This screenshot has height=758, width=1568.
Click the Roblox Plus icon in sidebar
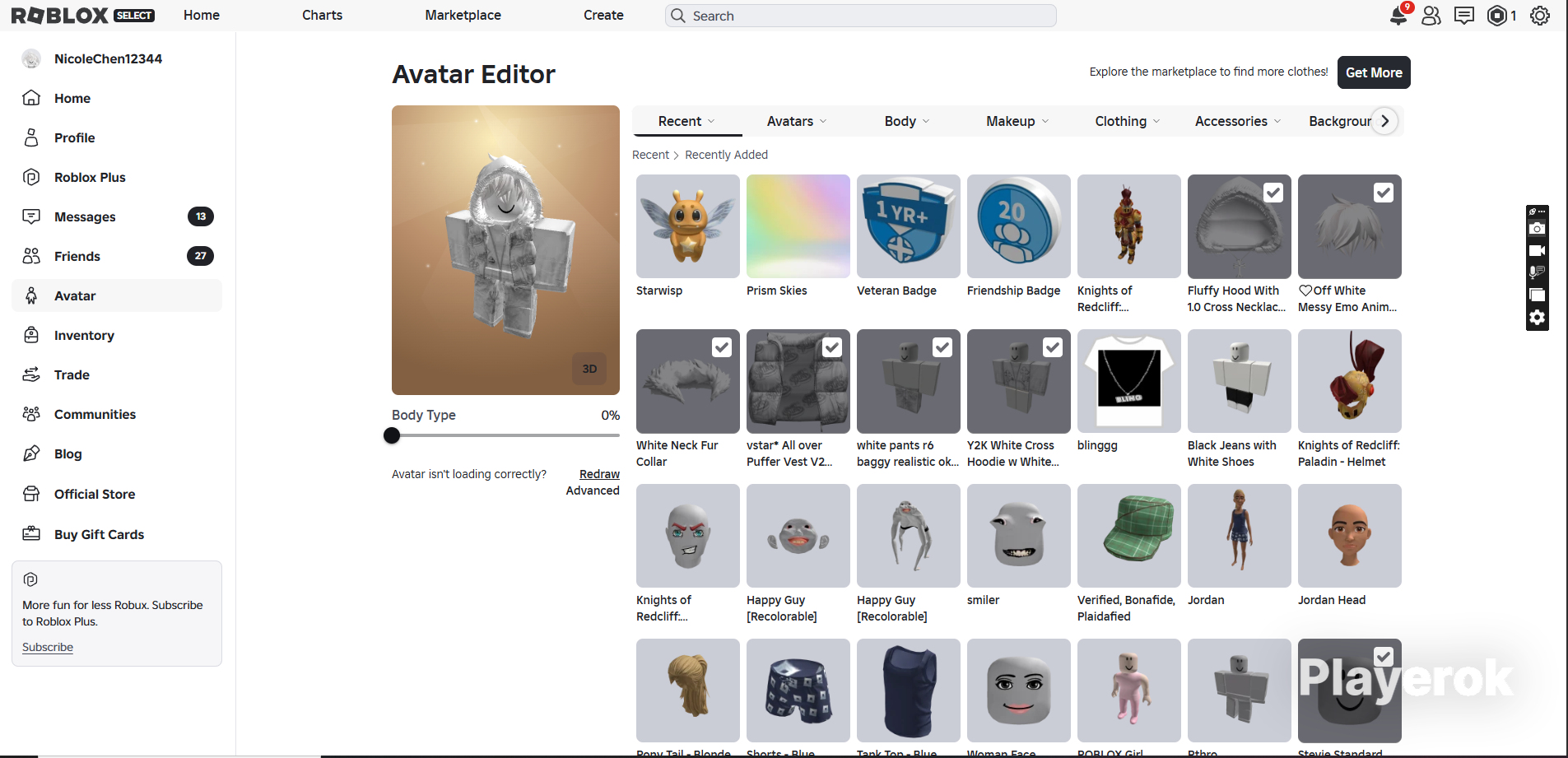(x=31, y=177)
